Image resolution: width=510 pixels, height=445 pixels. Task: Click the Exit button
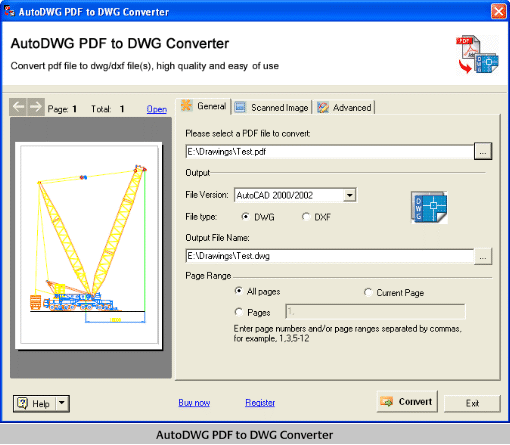tap(472, 403)
